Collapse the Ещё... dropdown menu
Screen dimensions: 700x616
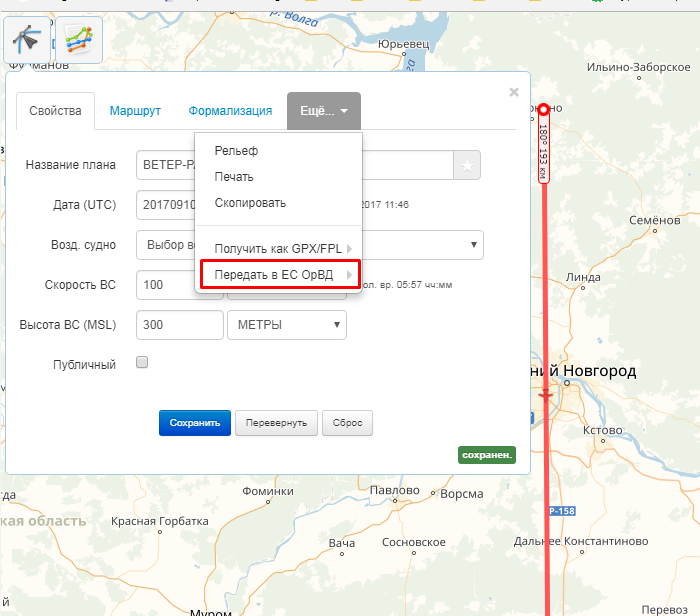[x=323, y=111]
